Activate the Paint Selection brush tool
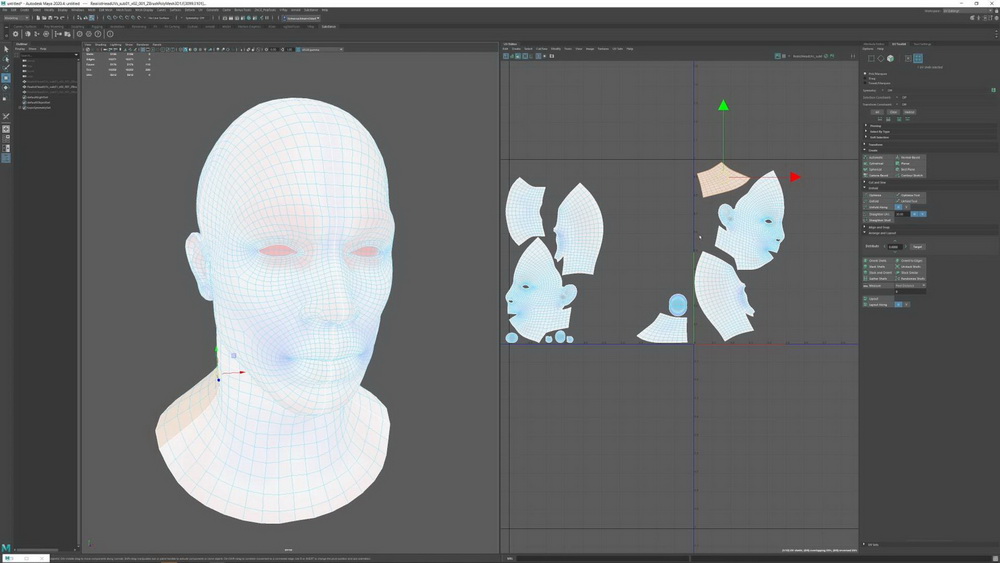Image resolution: width=1000 pixels, height=563 pixels. [x=6, y=68]
